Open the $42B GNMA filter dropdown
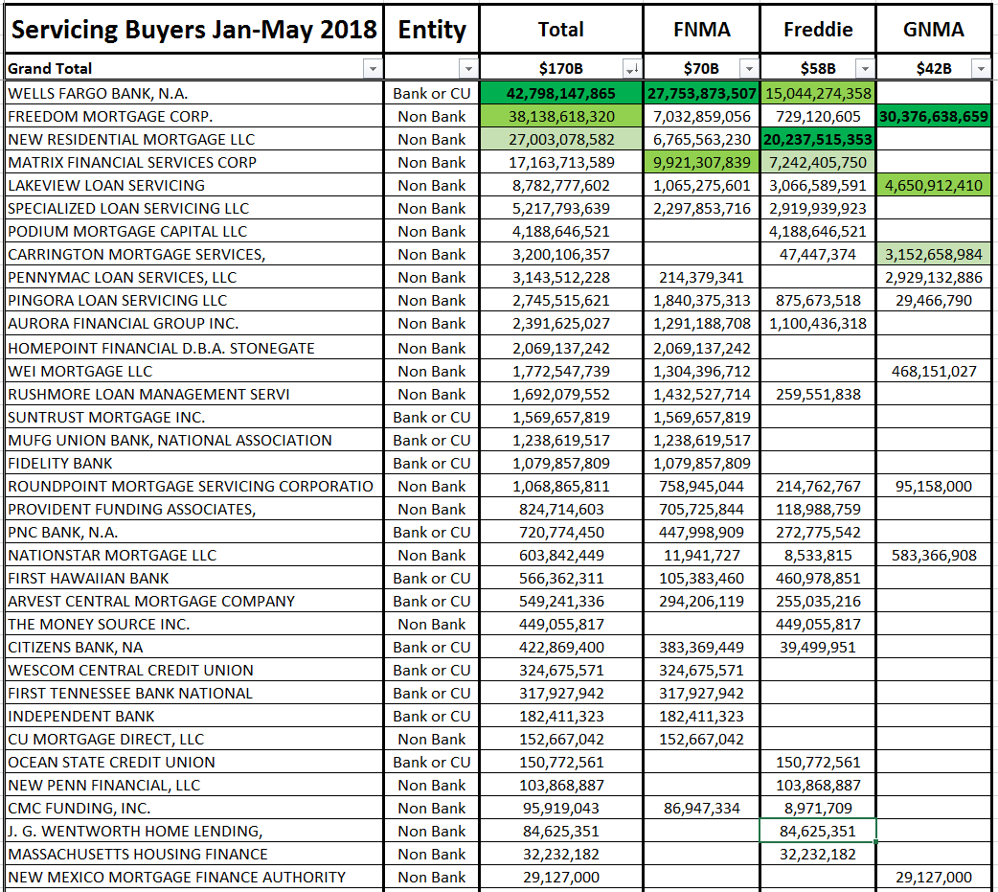Viewport: 998px width, 892px height. point(981,68)
